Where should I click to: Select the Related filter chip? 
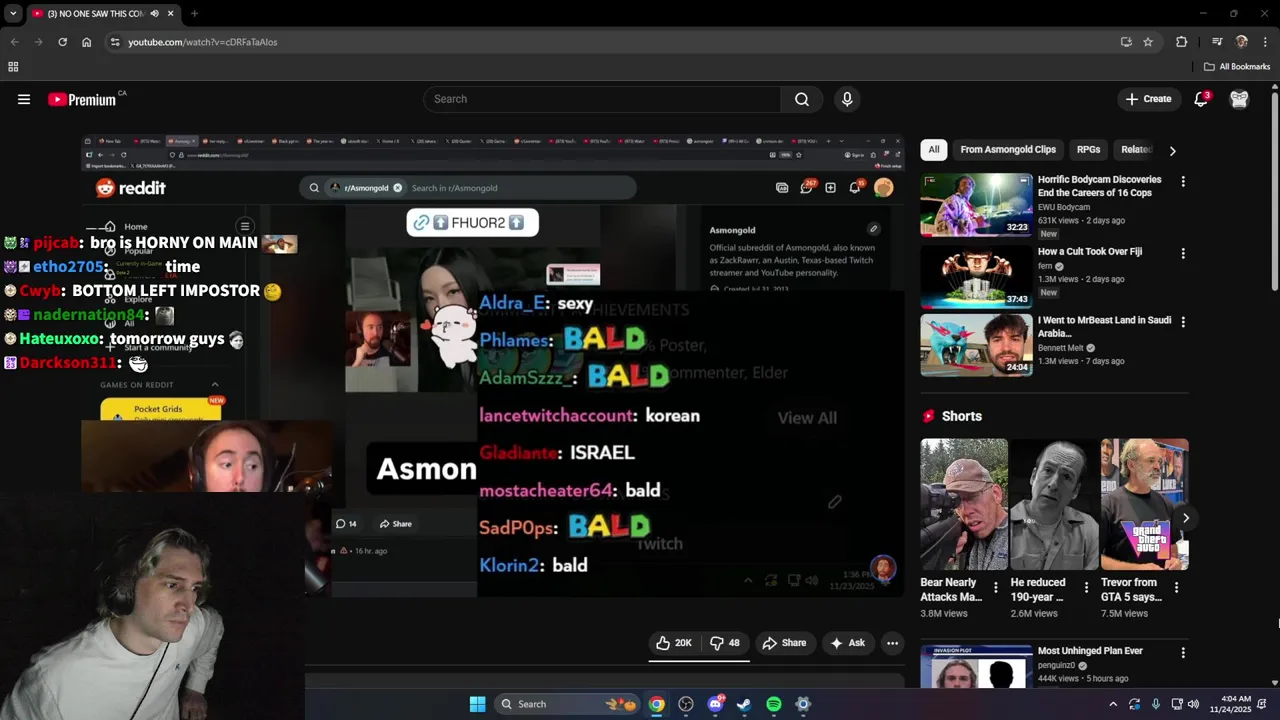coord(1136,150)
